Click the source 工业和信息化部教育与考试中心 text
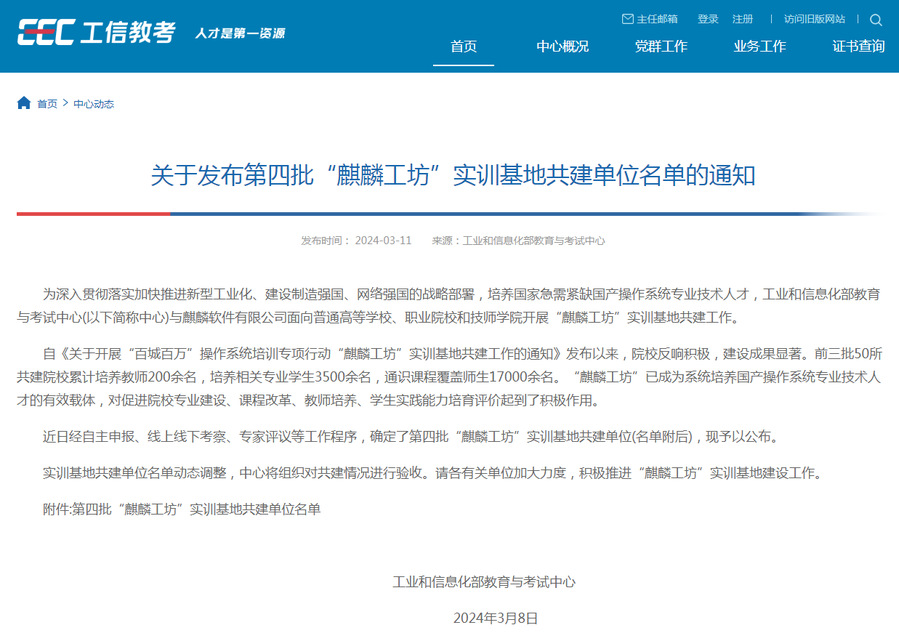 tap(533, 241)
